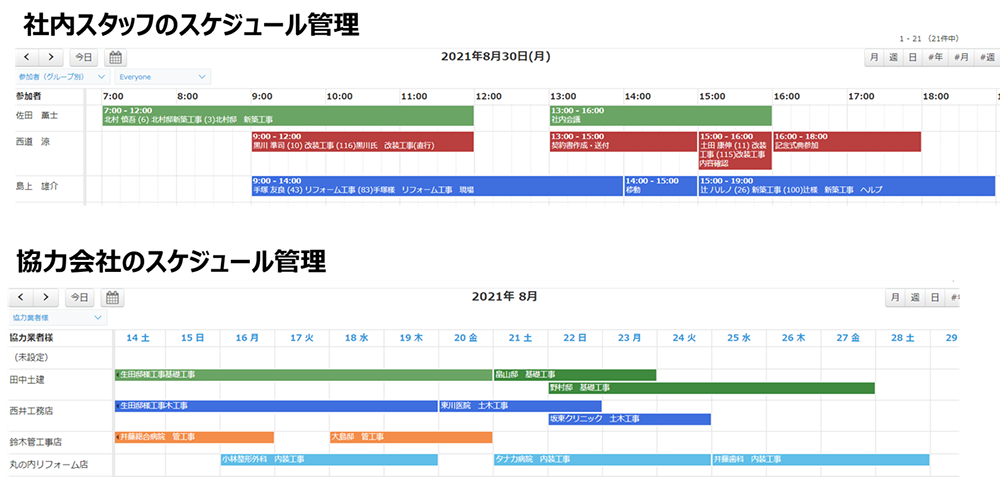Viewport: 1000px width, 477px height.
Task: Click the 今日 button in the top calendar
Action: point(84,58)
